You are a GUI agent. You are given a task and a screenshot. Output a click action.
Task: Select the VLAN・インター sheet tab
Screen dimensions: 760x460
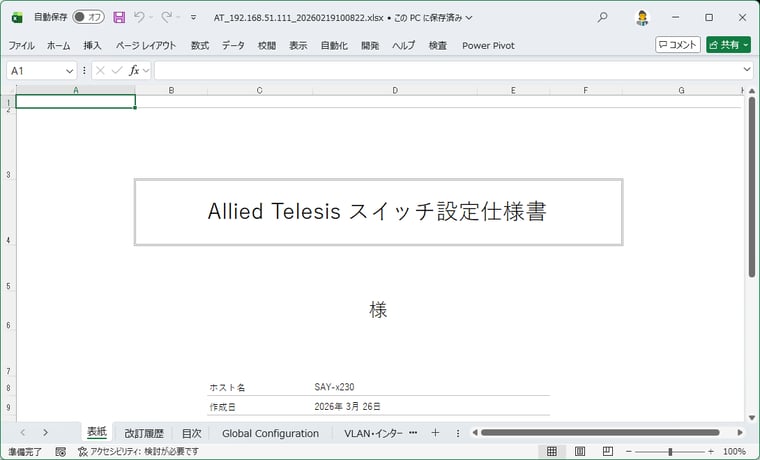pyautogui.click(x=373, y=433)
